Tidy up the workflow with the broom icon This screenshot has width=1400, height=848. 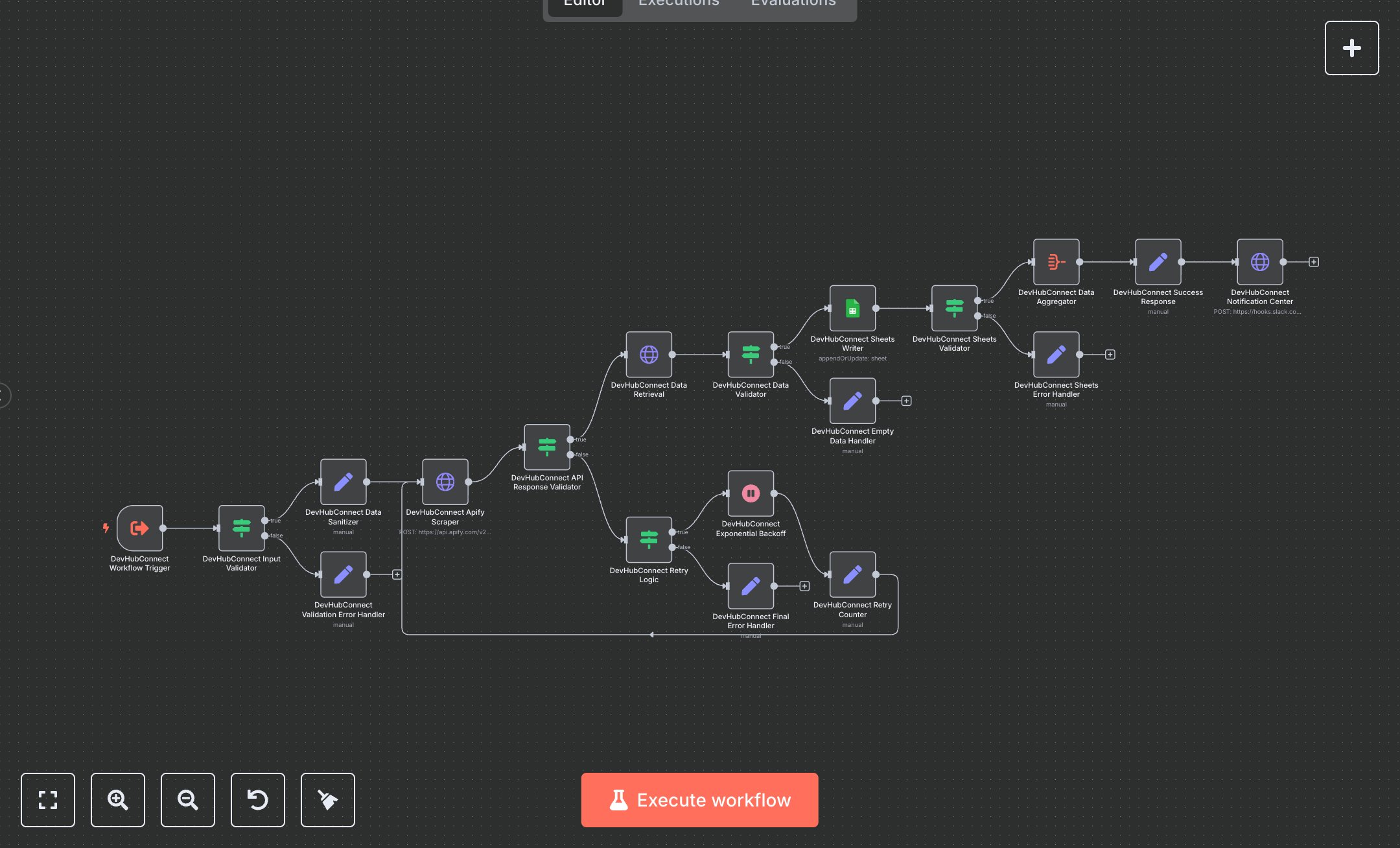point(327,800)
